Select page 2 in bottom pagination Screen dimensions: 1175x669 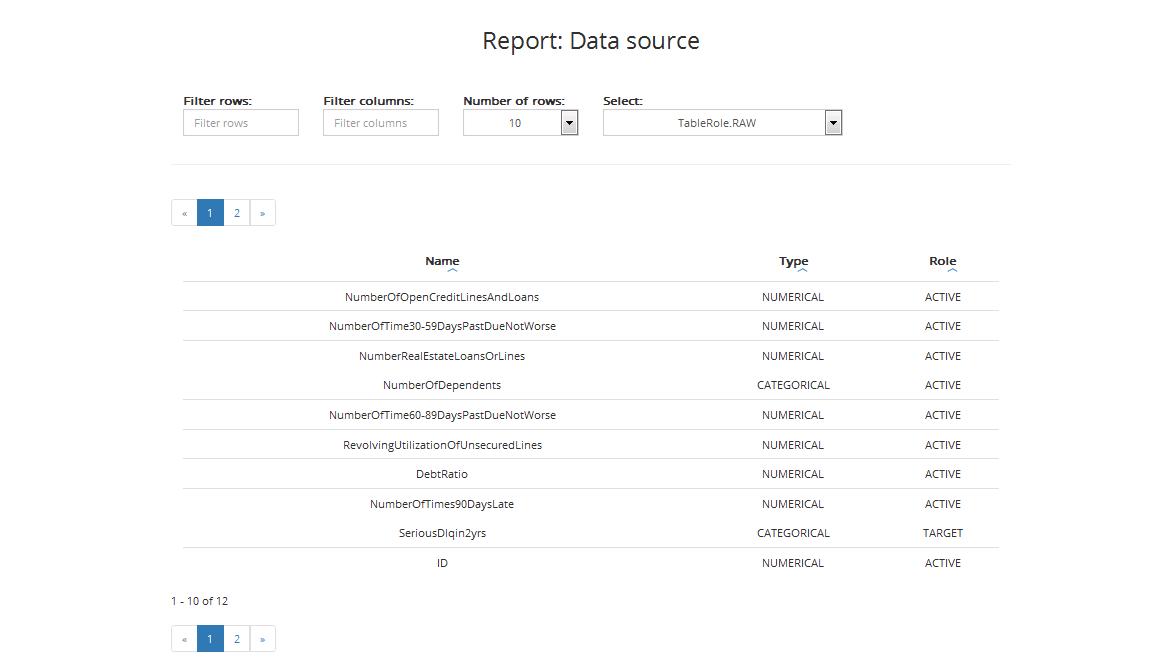point(237,639)
